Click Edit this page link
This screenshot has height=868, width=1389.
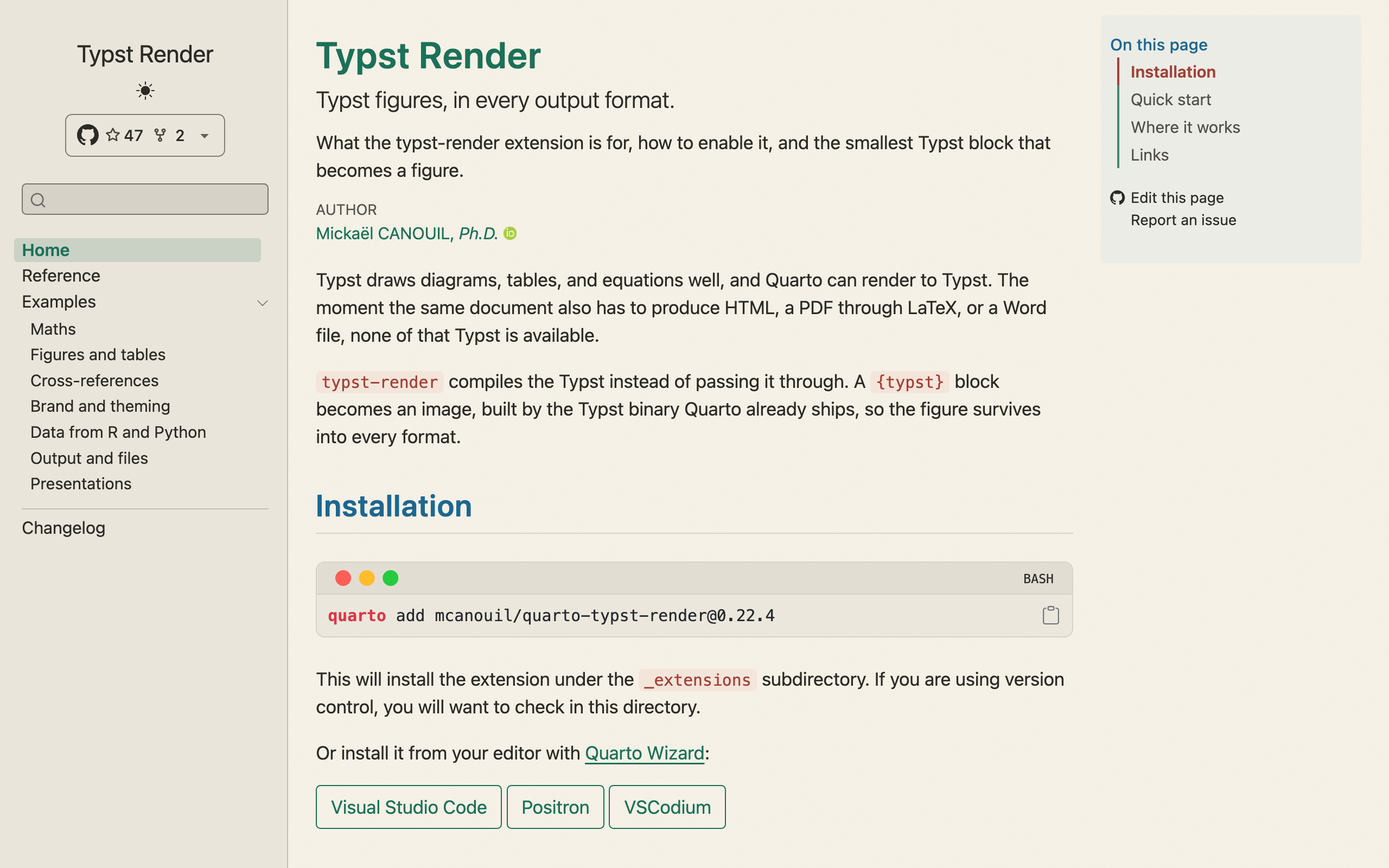(1177, 198)
